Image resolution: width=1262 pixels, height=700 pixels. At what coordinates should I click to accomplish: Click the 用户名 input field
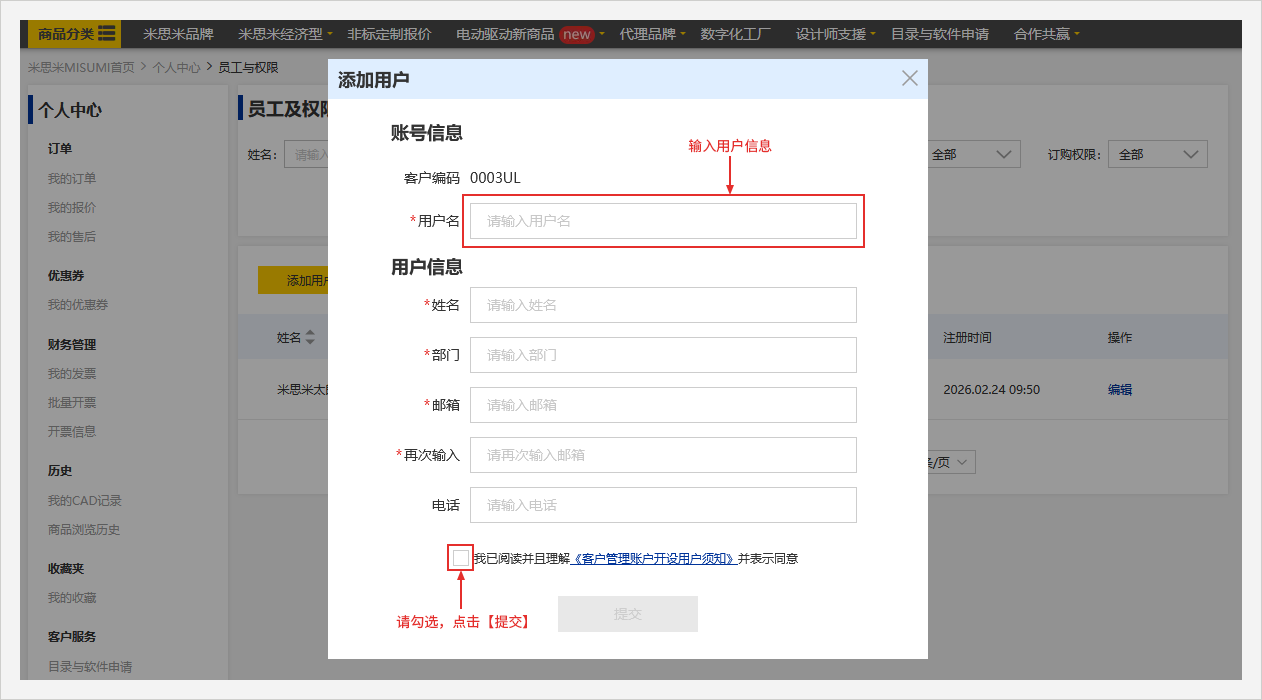point(663,221)
